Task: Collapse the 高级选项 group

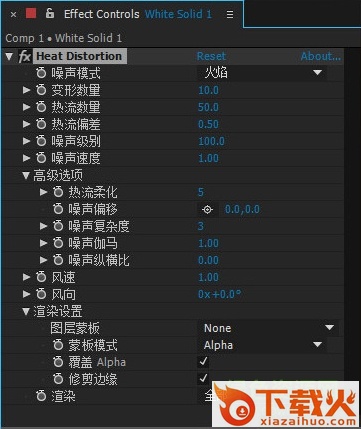Action: 26,175
